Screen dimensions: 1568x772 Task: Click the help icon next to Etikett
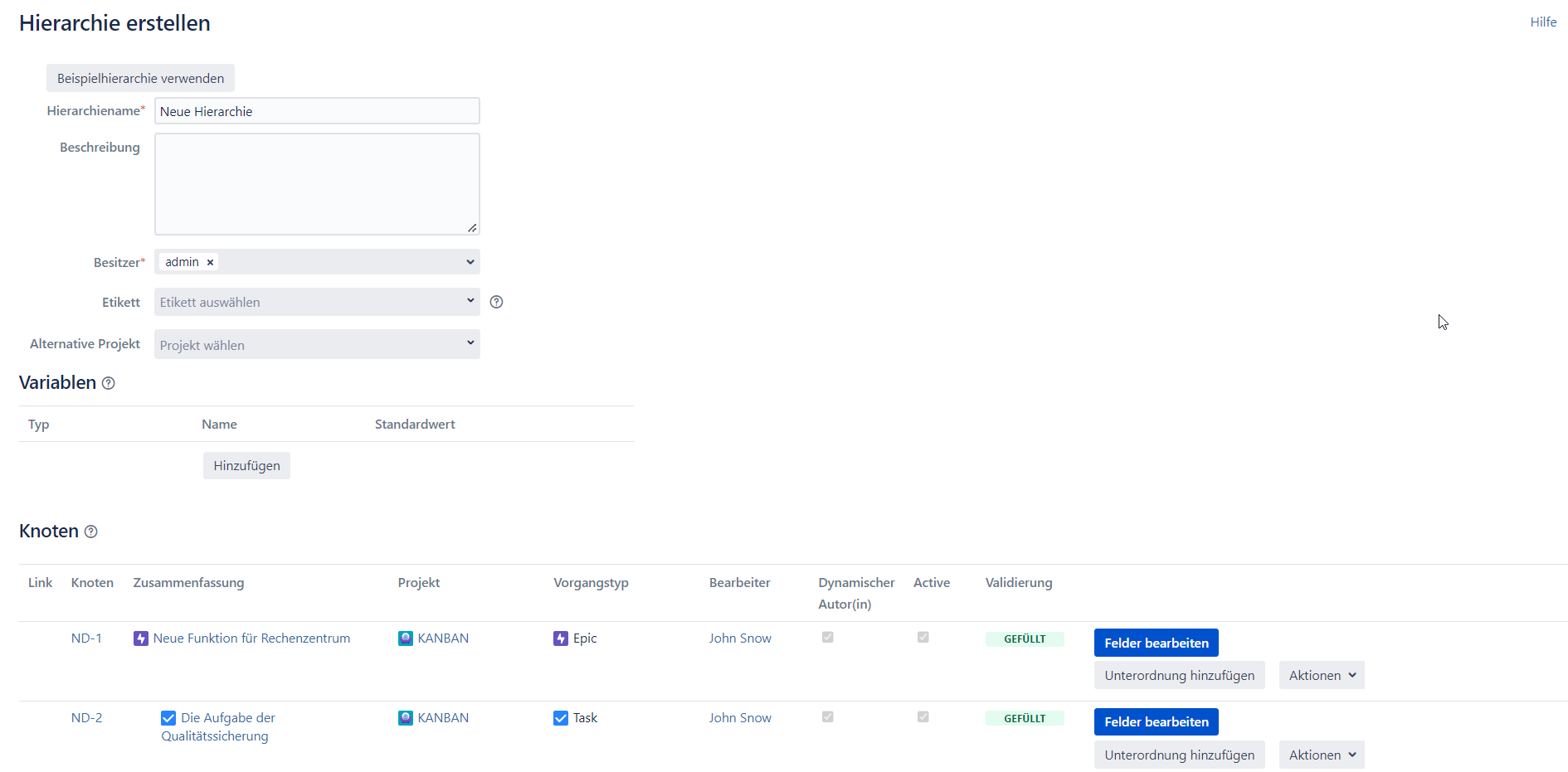pos(496,302)
